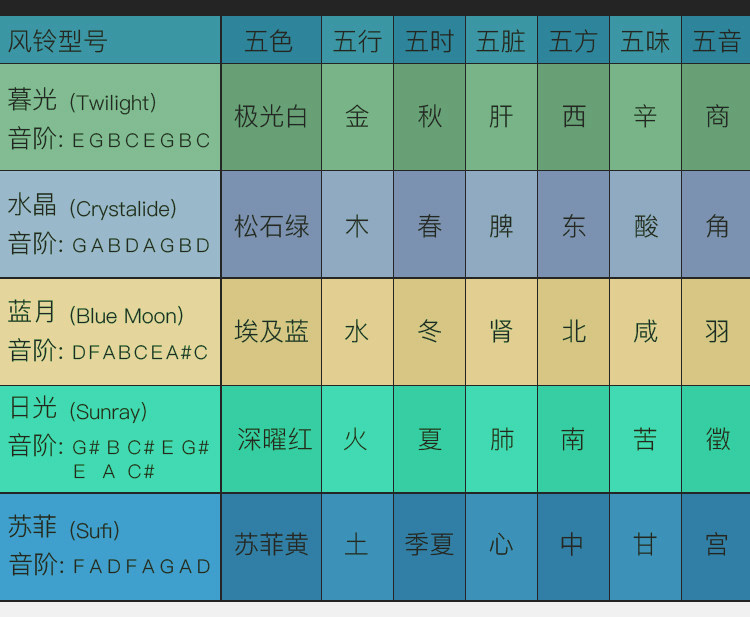Choose the 苏菲黄 color cell
The image size is (750, 617).
click(271, 544)
